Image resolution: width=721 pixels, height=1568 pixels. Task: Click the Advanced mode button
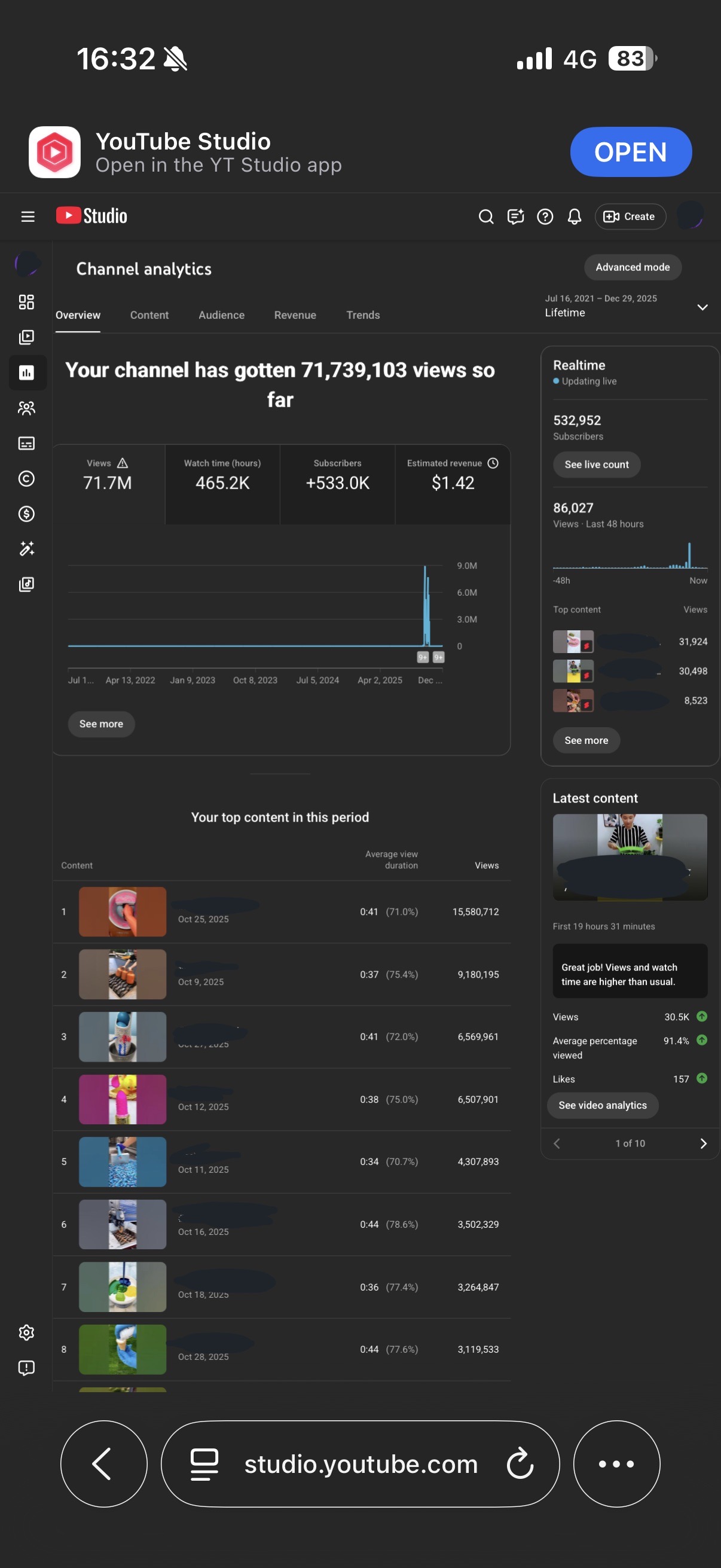click(x=632, y=267)
